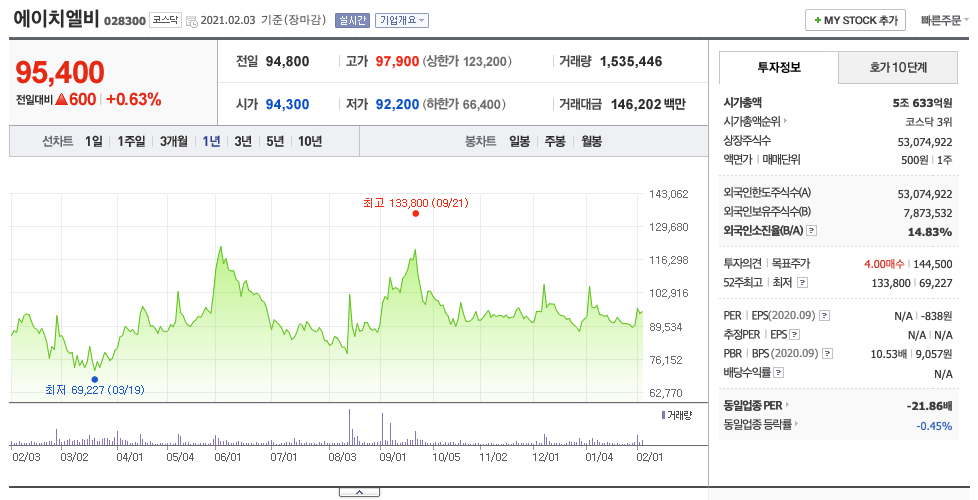
Task: Click the 외국인소진율 value 14.83%
Action: click(930, 232)
